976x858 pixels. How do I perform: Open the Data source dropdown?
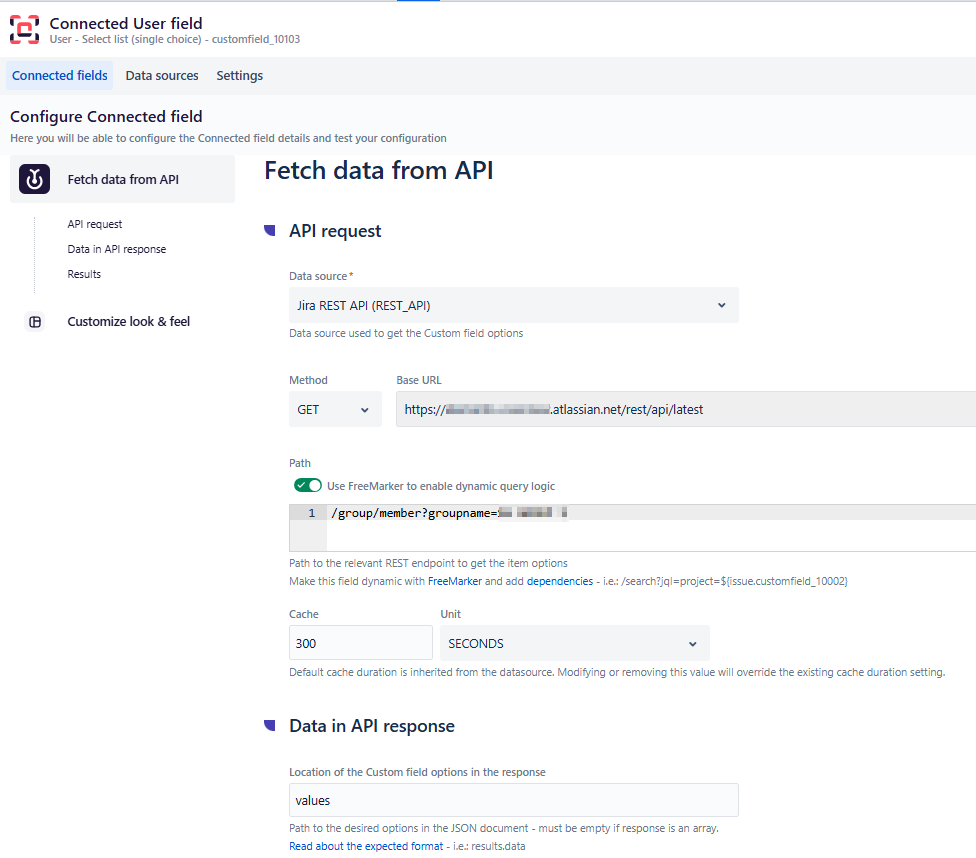point(513,305)
